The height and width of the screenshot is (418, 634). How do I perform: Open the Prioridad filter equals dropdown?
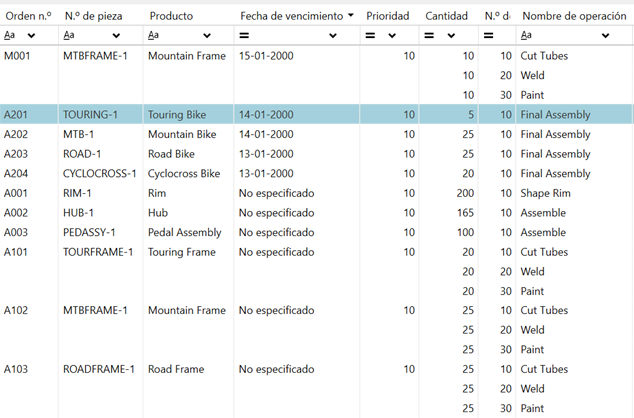391,35
